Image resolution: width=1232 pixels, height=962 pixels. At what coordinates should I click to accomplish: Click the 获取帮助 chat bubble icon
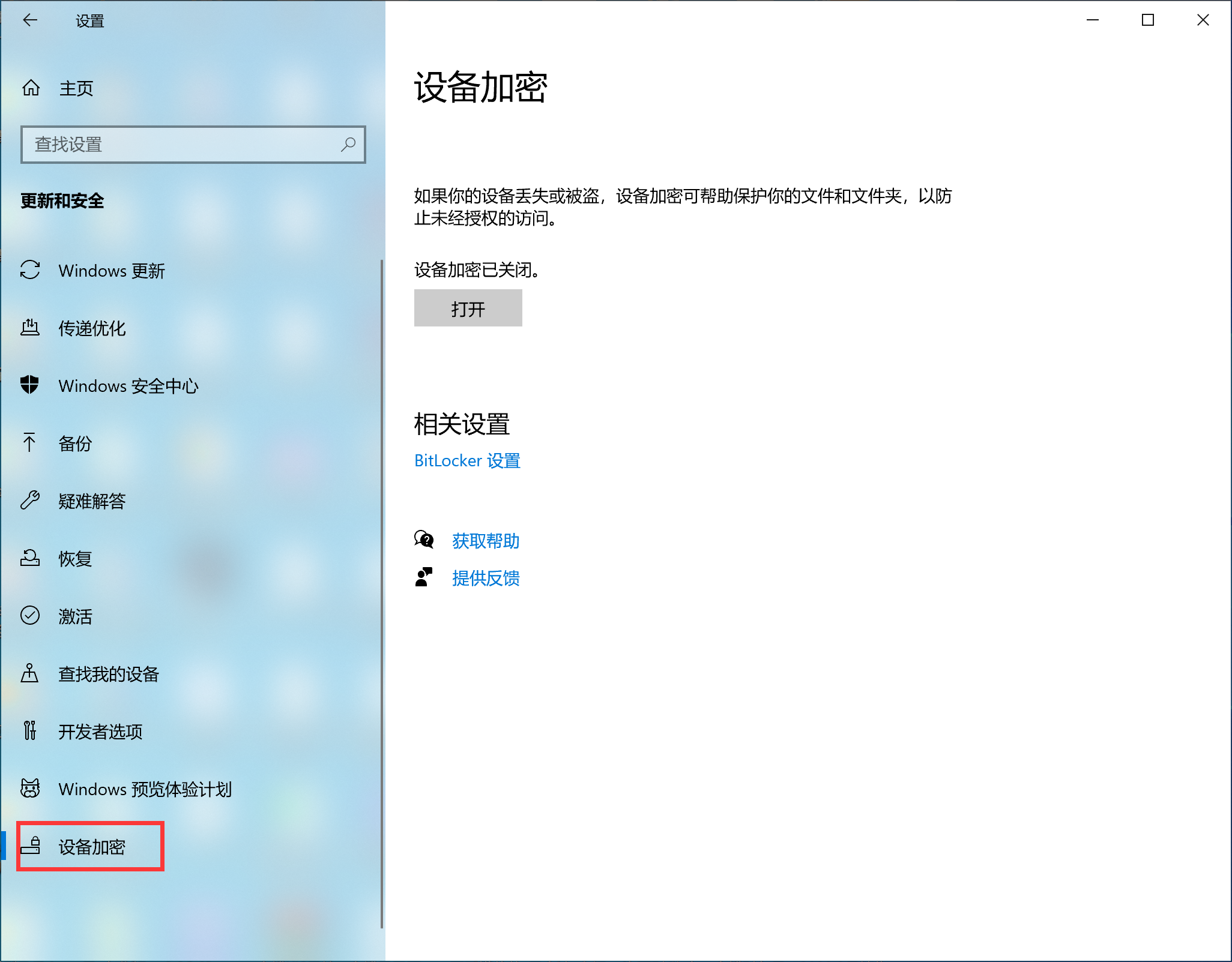[424, 540]
